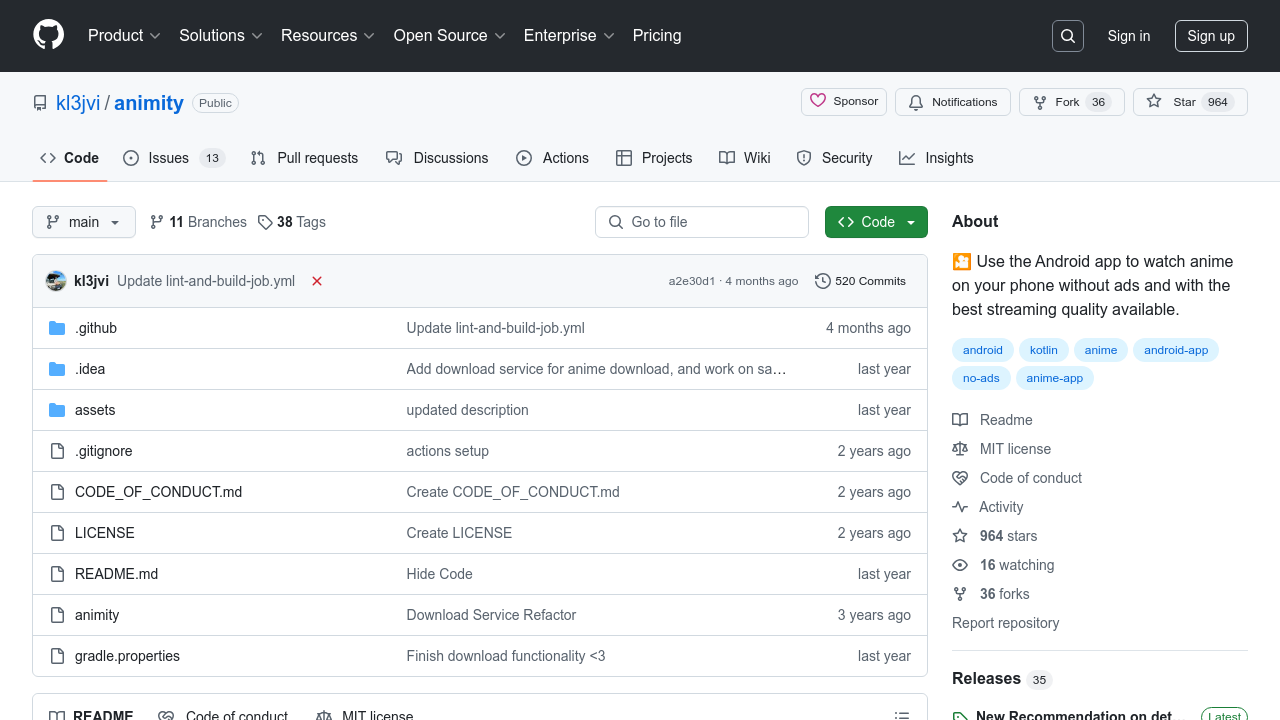Image resolution: width=1280 pixels, height=720 pixels.
Task: Click the Sign up button
Action: pyautogui.click(x=1211, y=36)
